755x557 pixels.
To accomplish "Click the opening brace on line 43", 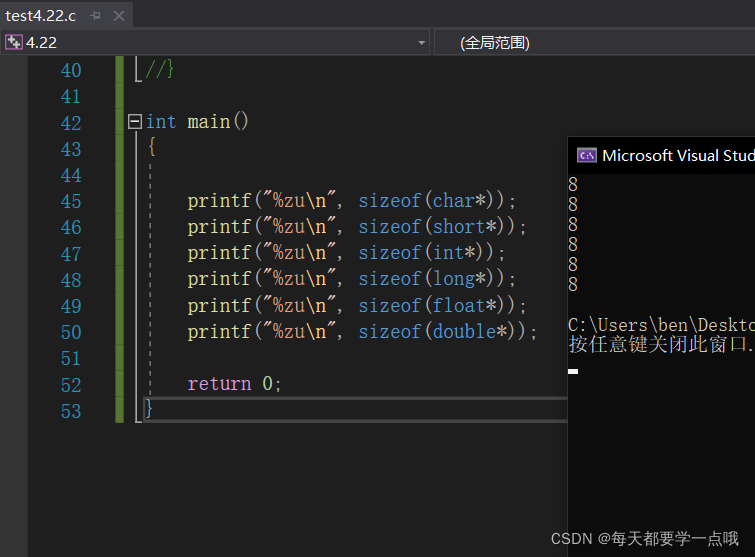I will click(x=152, y=146).
